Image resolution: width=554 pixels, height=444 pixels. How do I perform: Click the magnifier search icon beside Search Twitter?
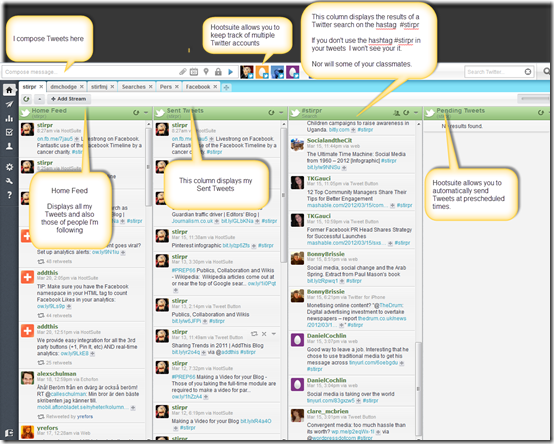click(547, 72)
